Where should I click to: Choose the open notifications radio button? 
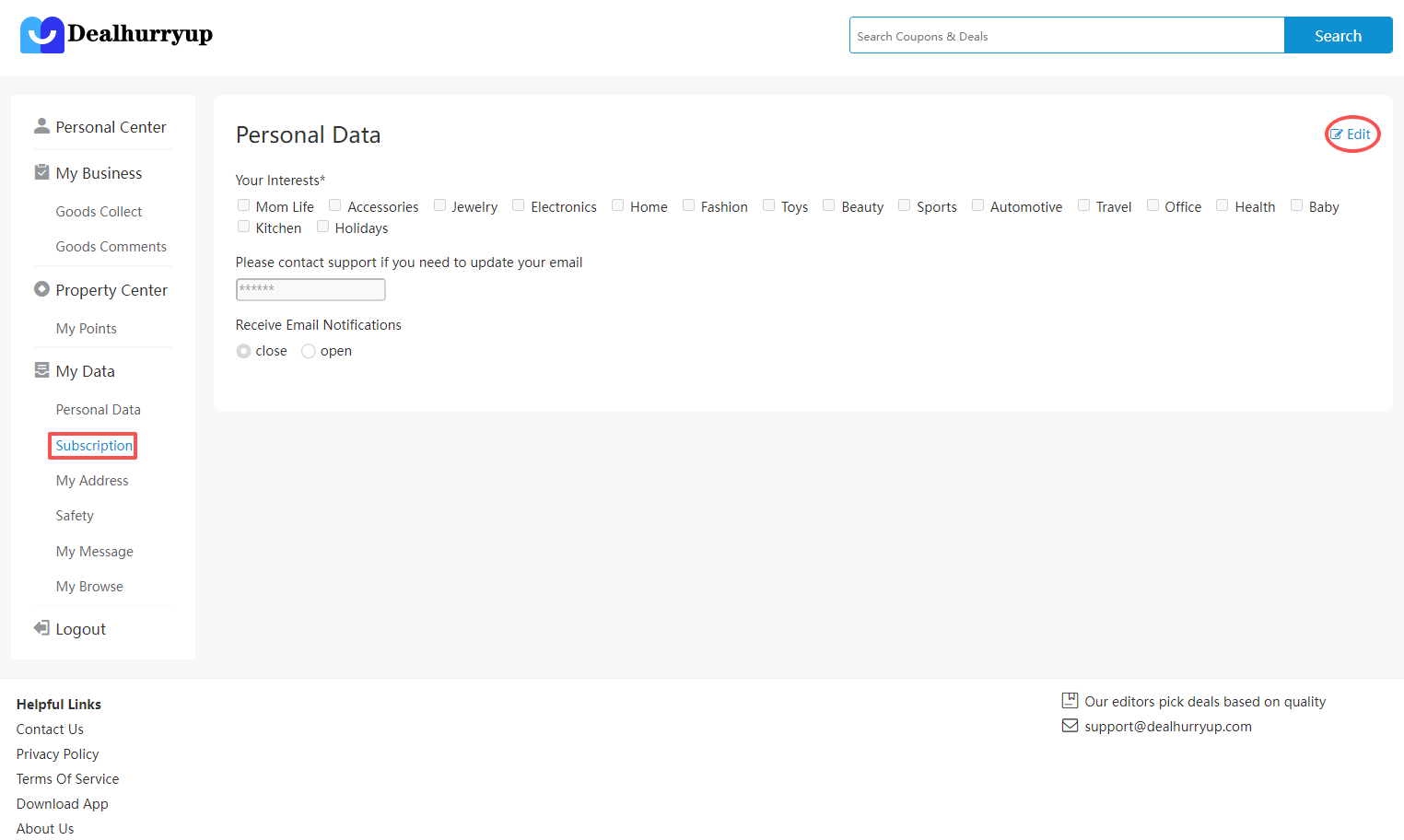coord(309,351)
